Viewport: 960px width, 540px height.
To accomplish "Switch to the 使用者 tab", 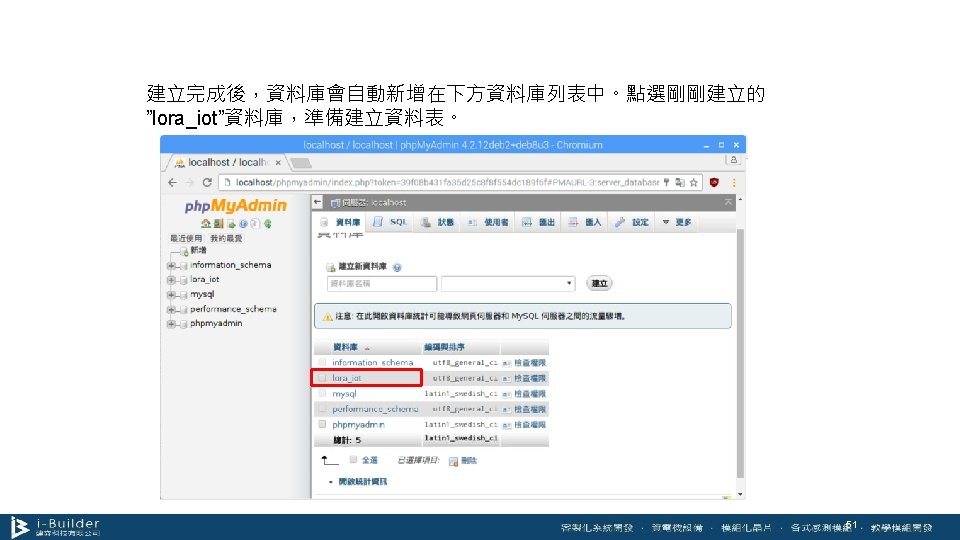I will (488, 222).
